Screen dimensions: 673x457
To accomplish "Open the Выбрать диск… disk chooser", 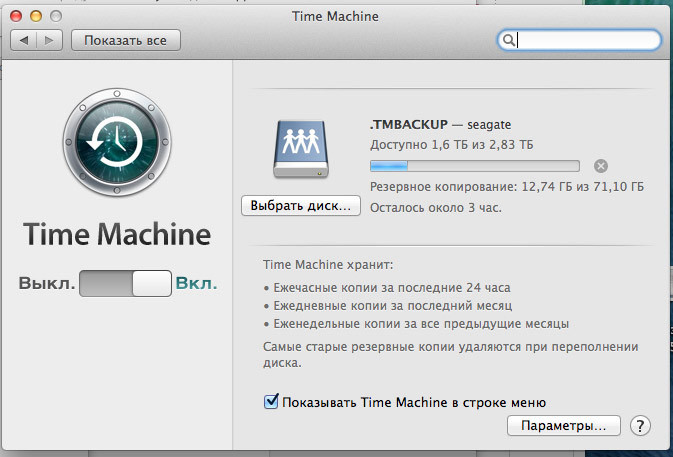I will pyautogui.click(x=299, y=205).
